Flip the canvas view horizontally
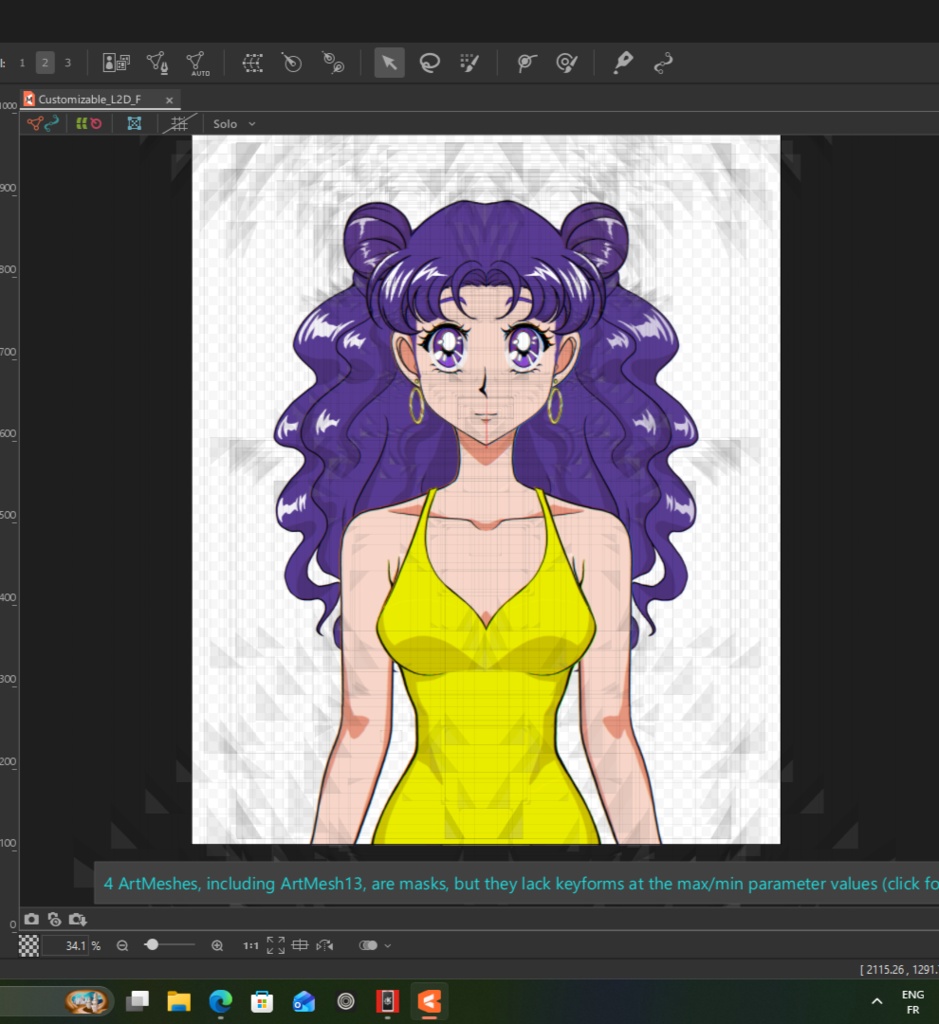Viewport: 939px width, 1024px height. click(x=325, y=946)
